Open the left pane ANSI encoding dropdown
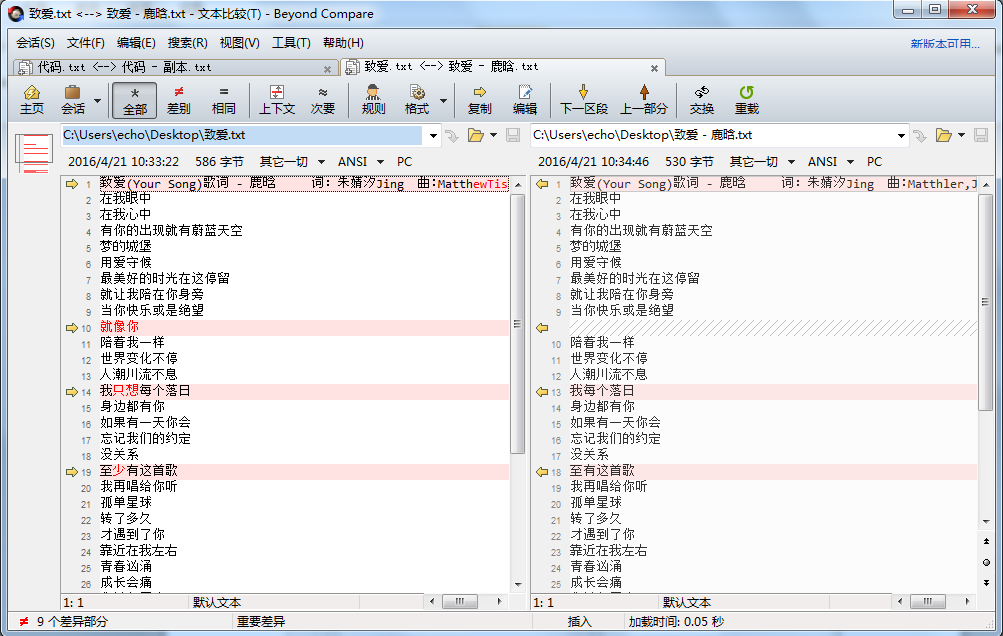Screen dimensions: 1003x636 pos(368,161)
